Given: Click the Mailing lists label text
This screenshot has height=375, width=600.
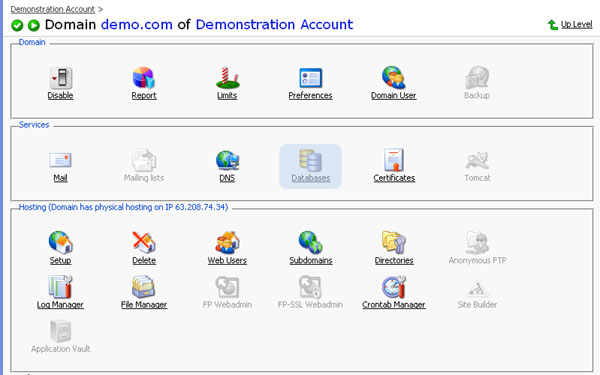Looking at the screenshot, I should pos(144,178).
